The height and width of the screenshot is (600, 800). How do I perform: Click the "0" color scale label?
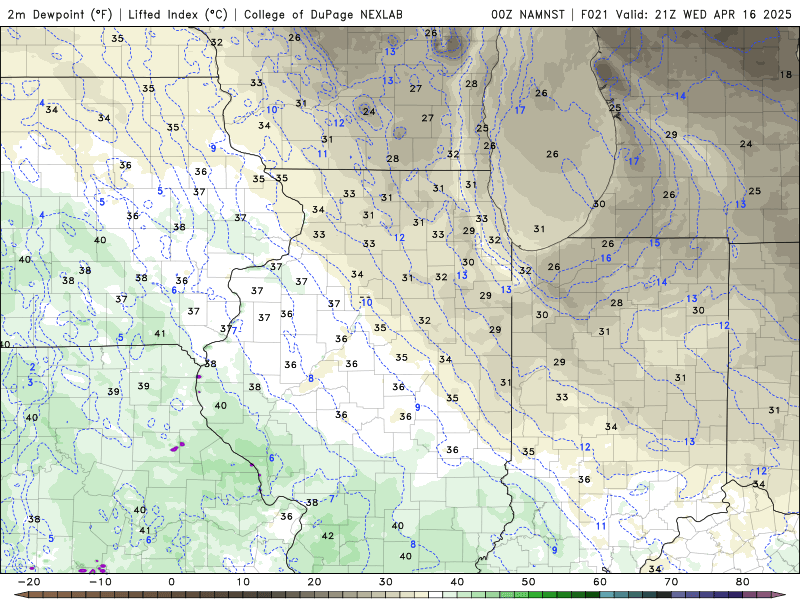tap(171, 582)
